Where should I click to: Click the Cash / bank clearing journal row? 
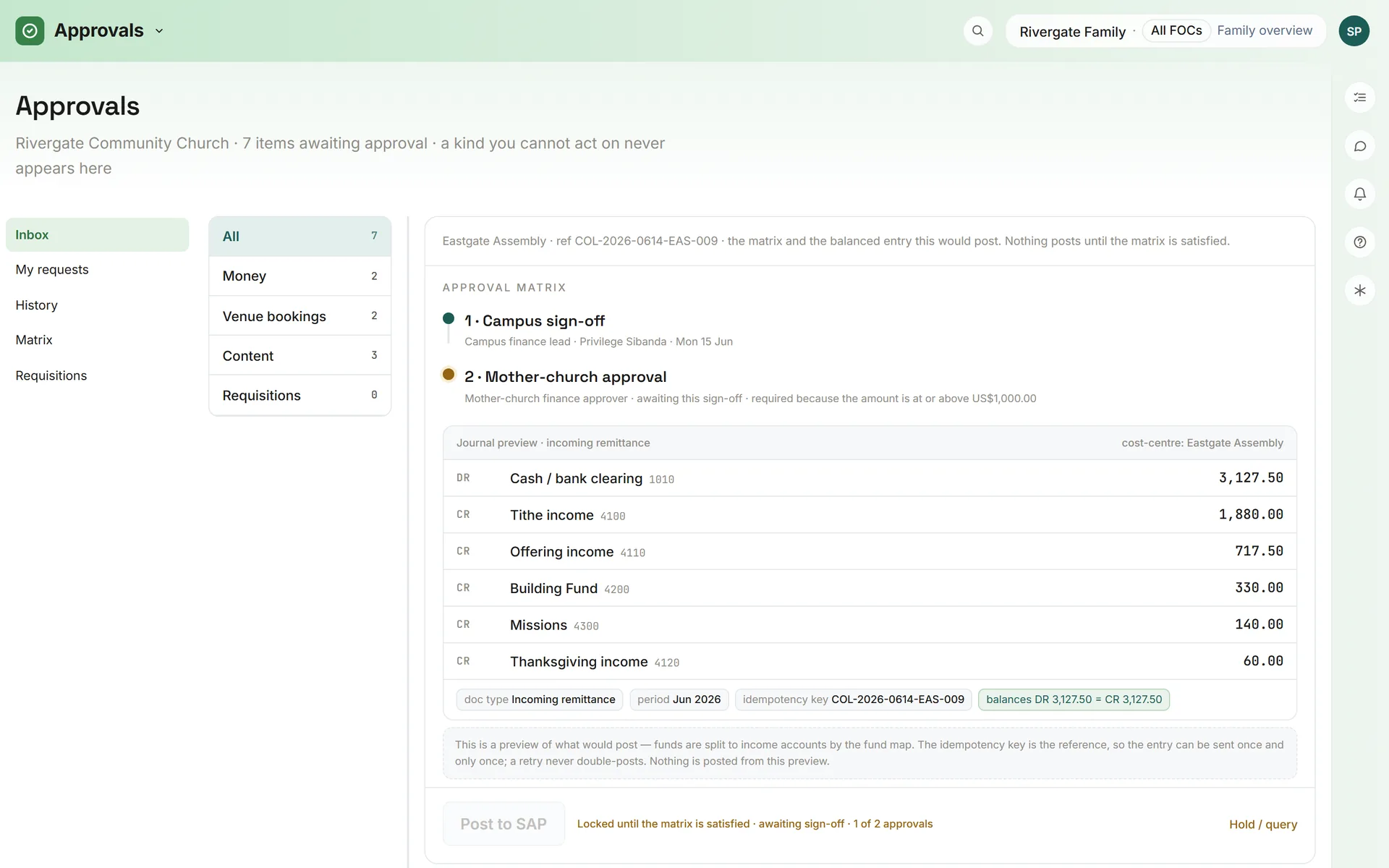[x=870, y=478]
